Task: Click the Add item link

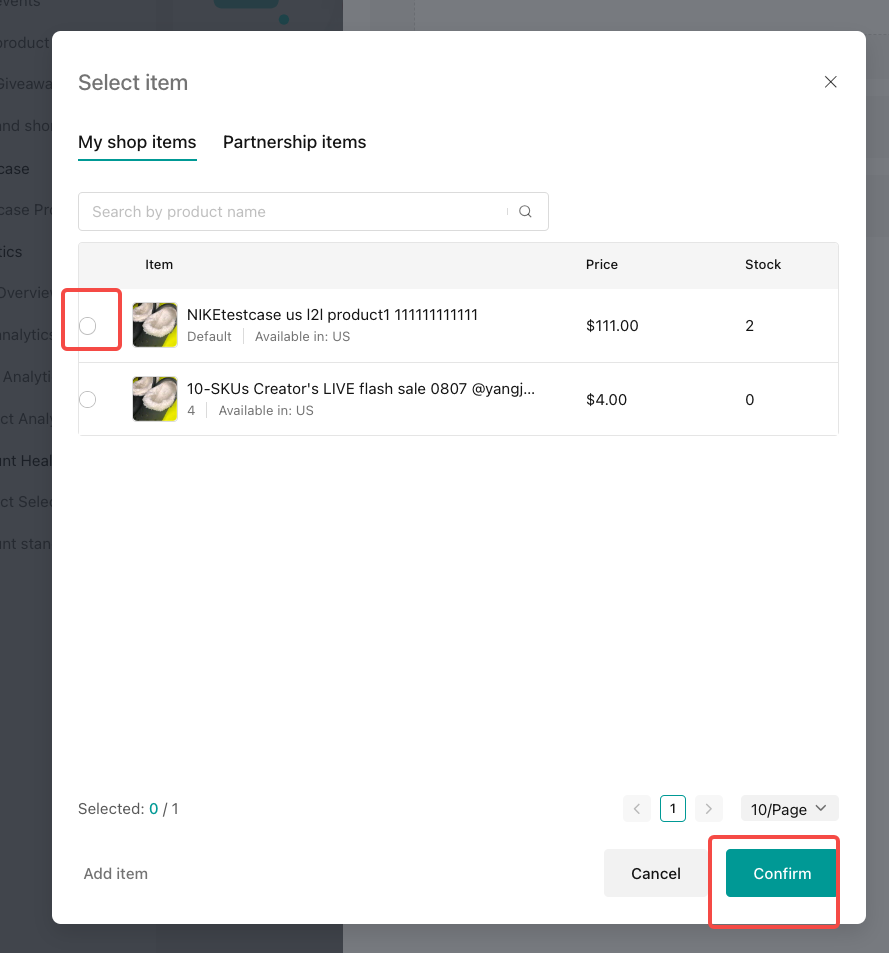Action: tap(116, 874)
